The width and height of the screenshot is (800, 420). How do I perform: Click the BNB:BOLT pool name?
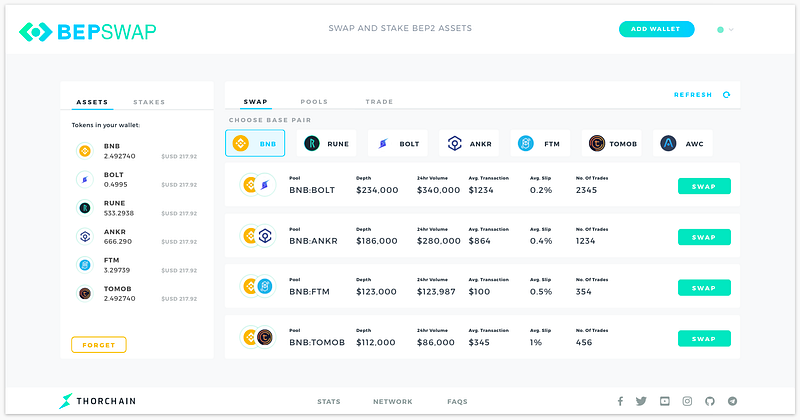coord(312,190)
